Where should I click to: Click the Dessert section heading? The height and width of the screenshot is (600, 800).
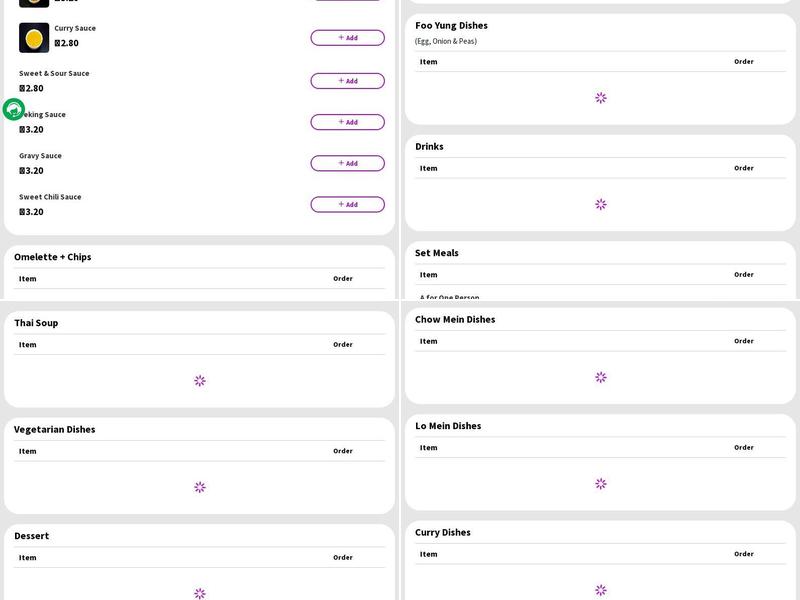point(31,536)
